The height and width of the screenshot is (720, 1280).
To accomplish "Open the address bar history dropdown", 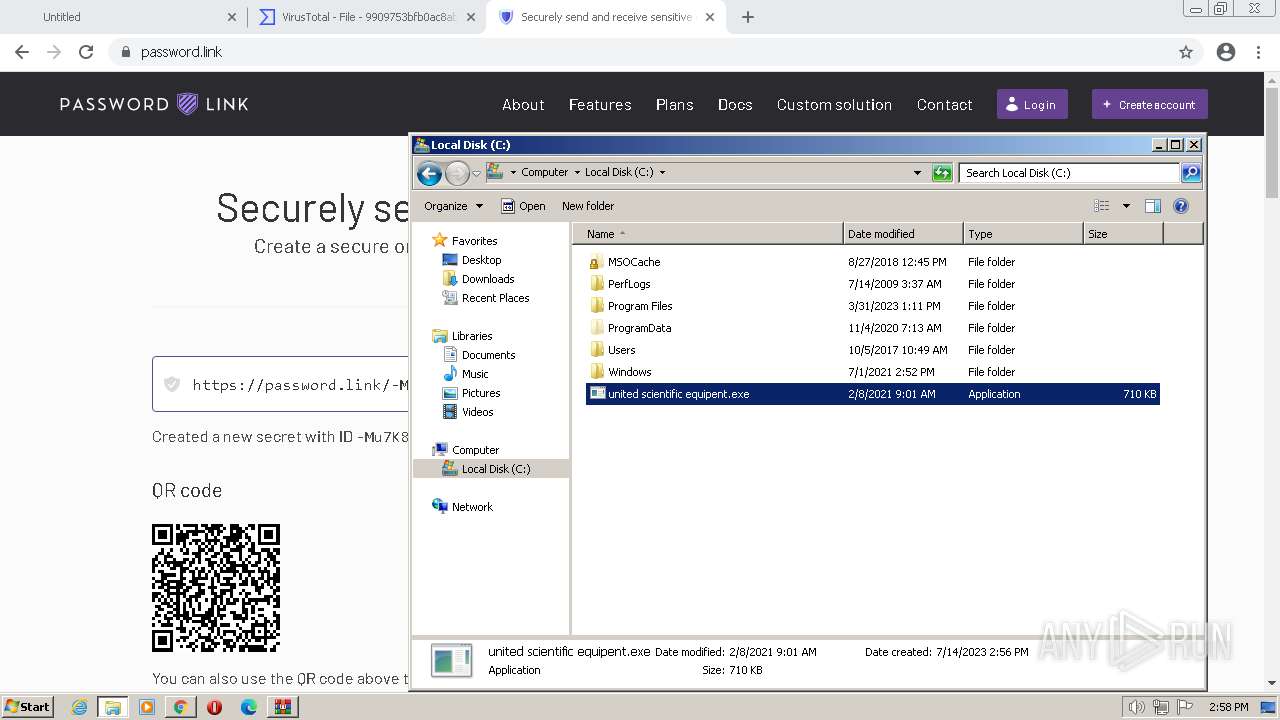I will pos(917,172).
